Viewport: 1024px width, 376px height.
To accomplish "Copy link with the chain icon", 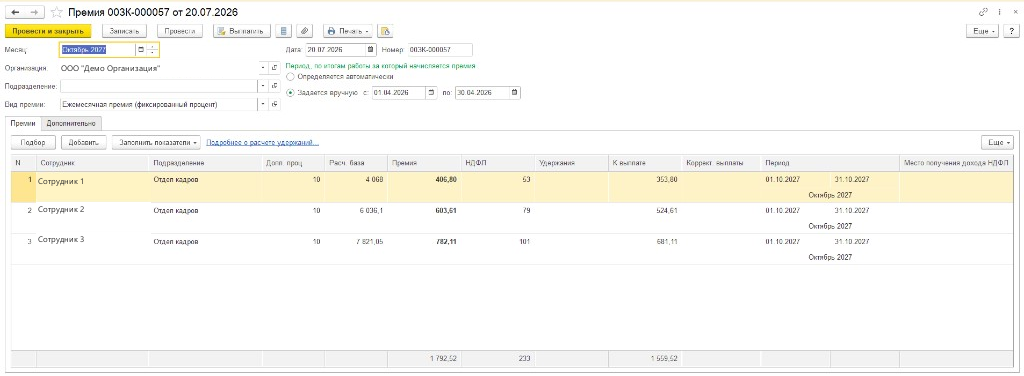I will pos(984,12).
